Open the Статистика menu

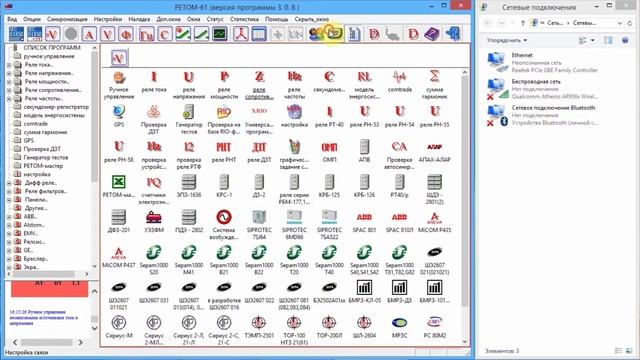[244, 19]
